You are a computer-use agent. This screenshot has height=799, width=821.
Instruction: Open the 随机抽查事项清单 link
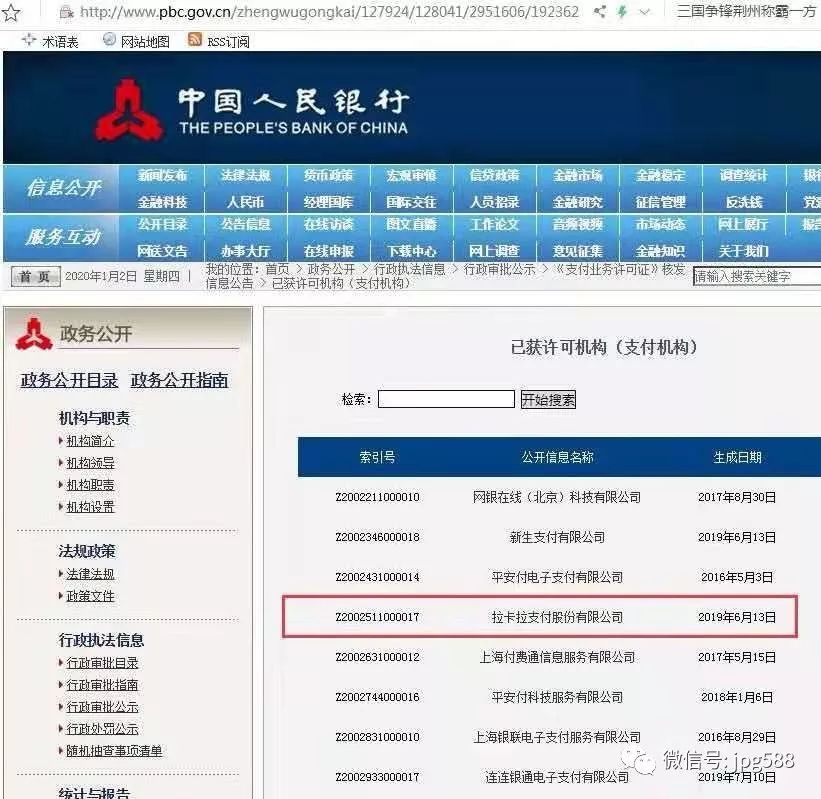(114, 751)
